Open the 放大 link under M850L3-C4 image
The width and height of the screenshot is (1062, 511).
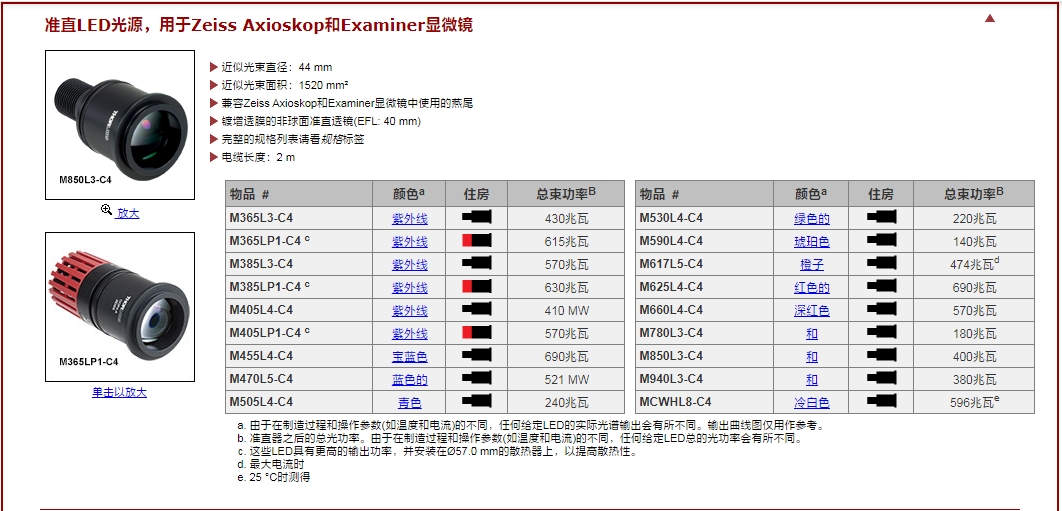point(127,213)
